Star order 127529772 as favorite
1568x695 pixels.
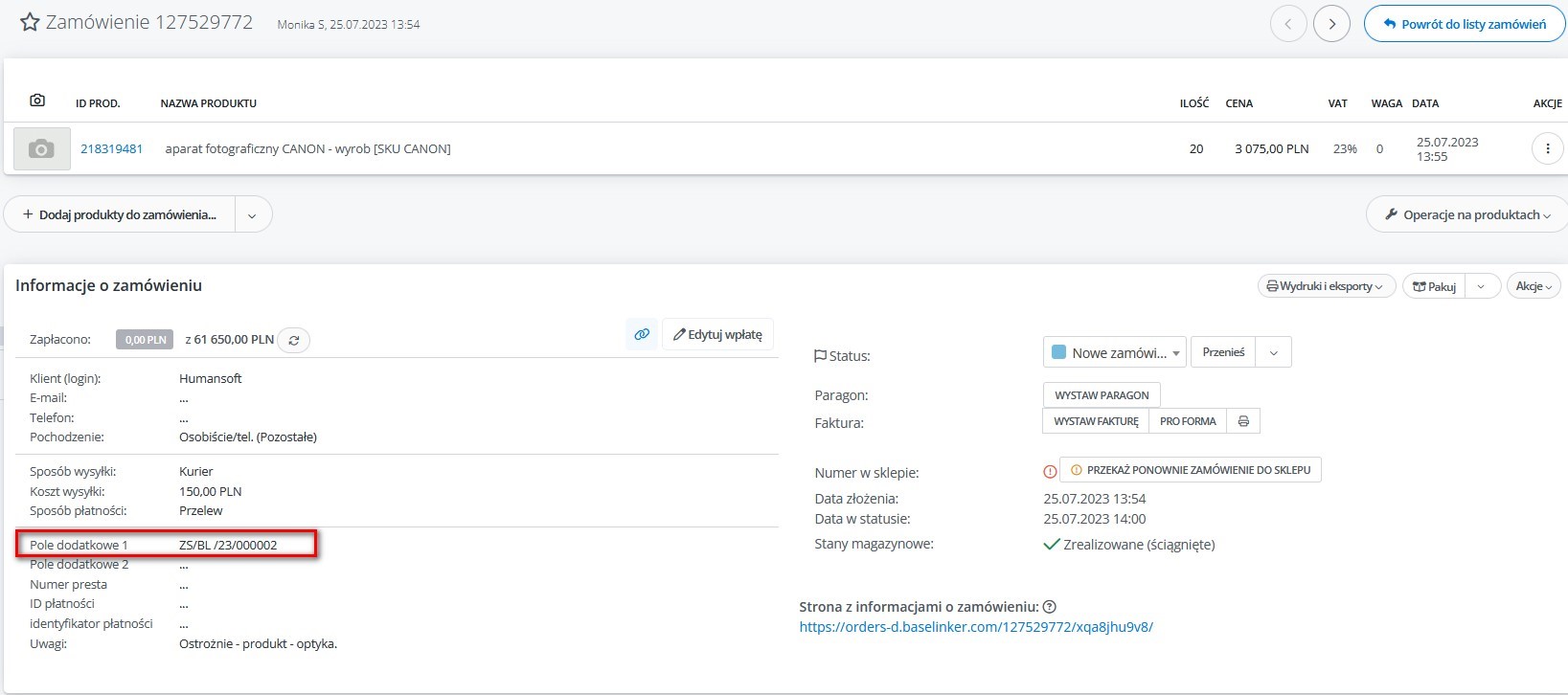pyautogui.click(x=30, y=22)
